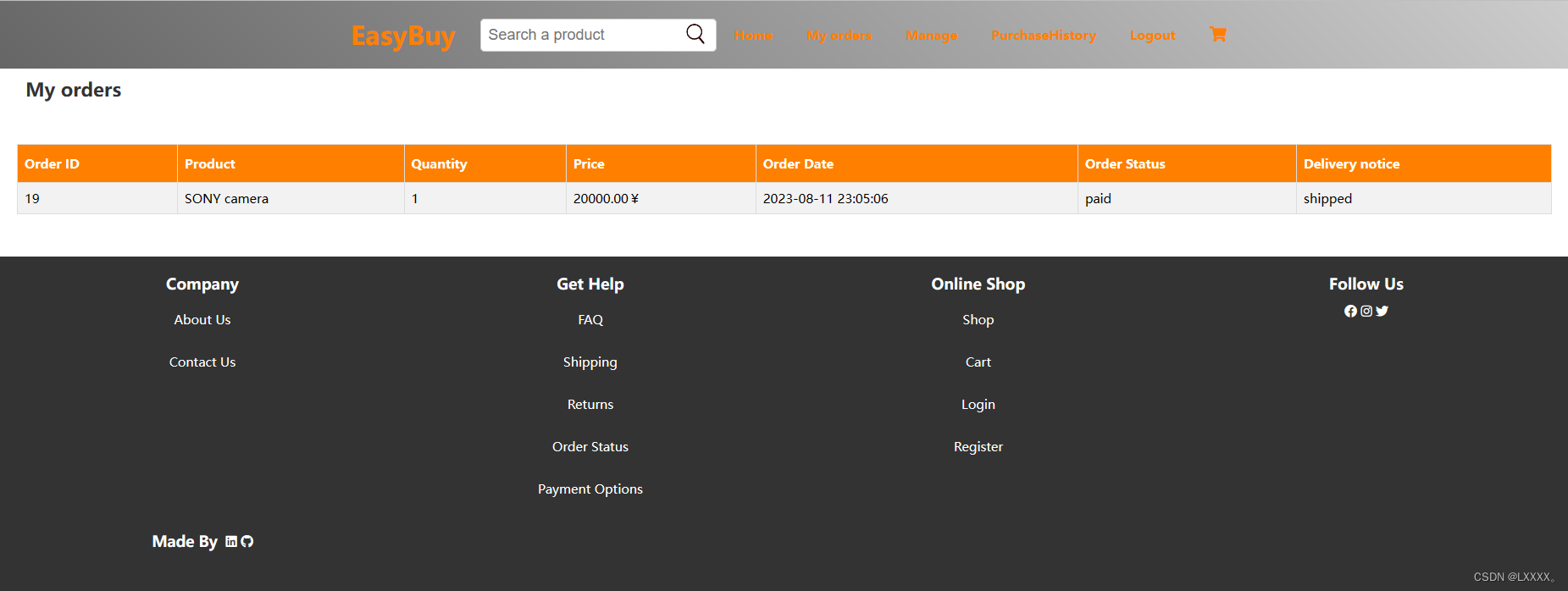Click the EasyBuy logo
This screenshot has width=1568, height=591.
403,36
